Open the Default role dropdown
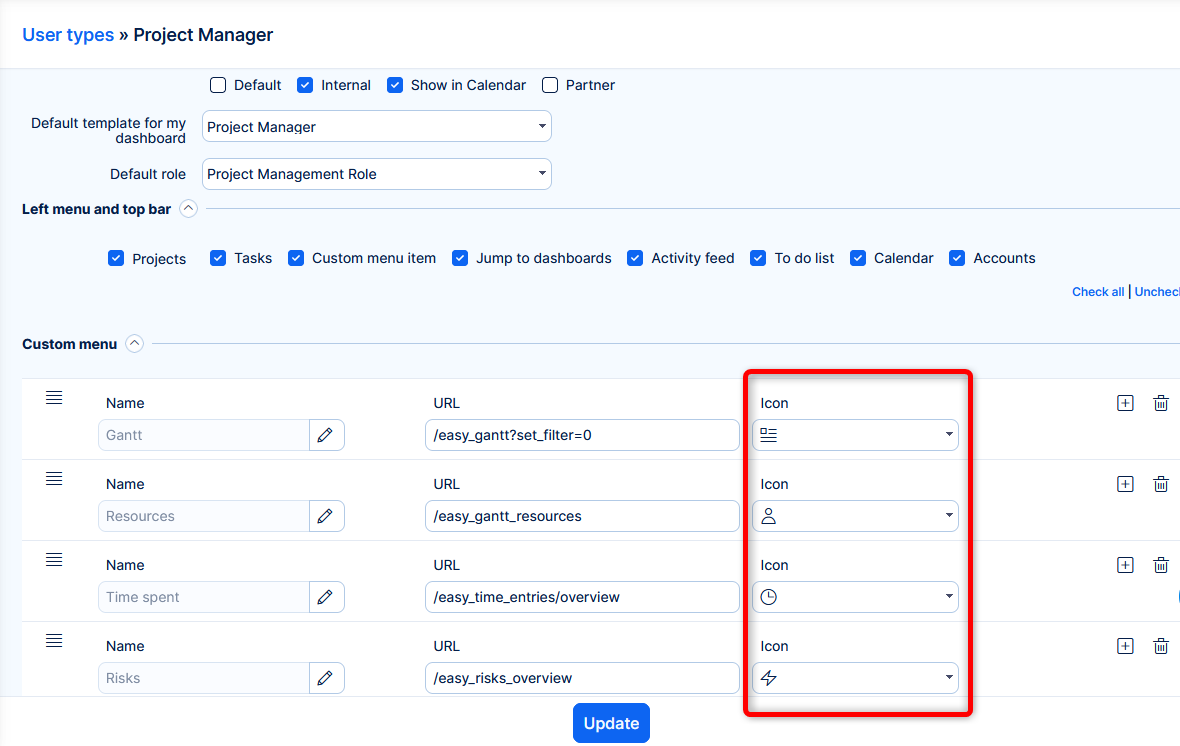The width and height of the screenshot is (1180, 746). pos(376,174)
